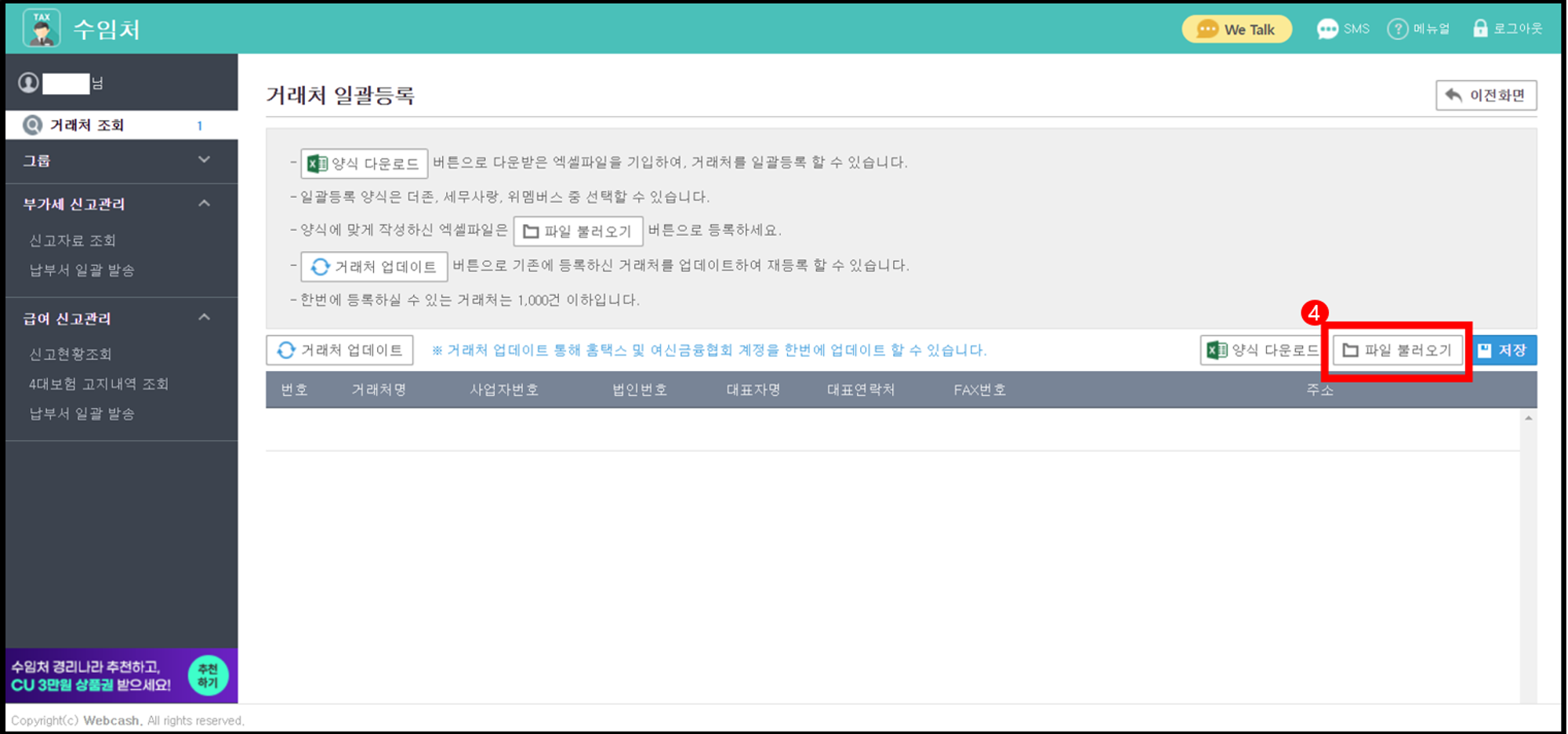1568x734 pixels.
Task: Click 거래처 업데이트 button above table
Action: 339,351
